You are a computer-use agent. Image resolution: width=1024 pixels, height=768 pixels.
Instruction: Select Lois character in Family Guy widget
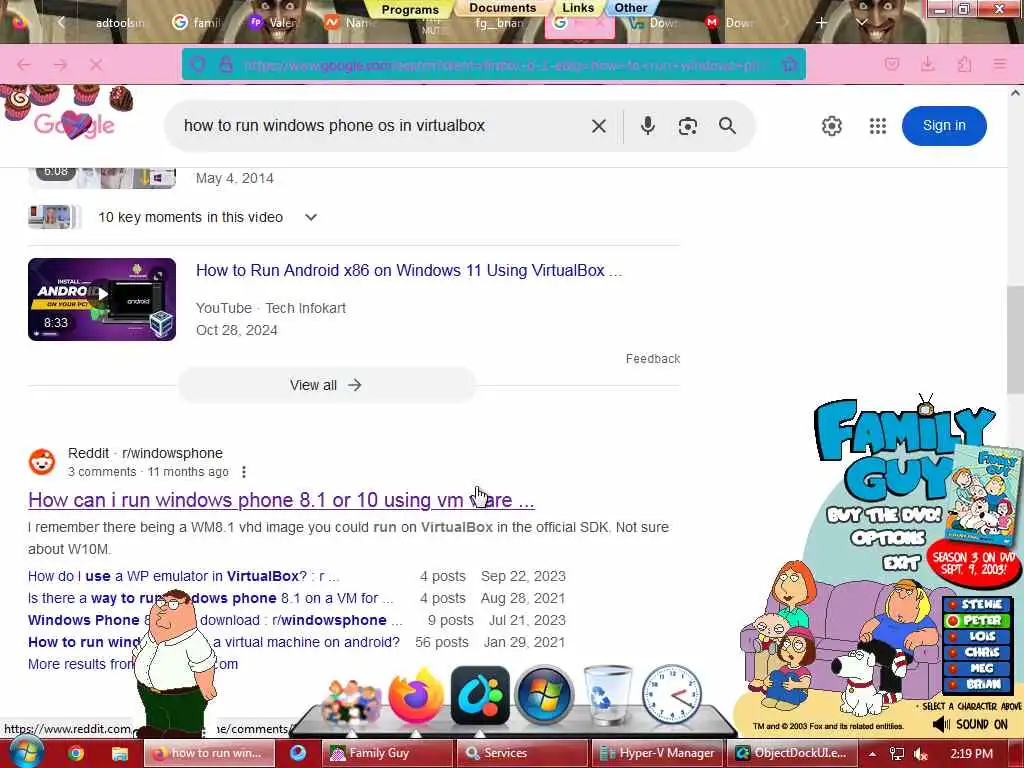click(x=976, y=636)
